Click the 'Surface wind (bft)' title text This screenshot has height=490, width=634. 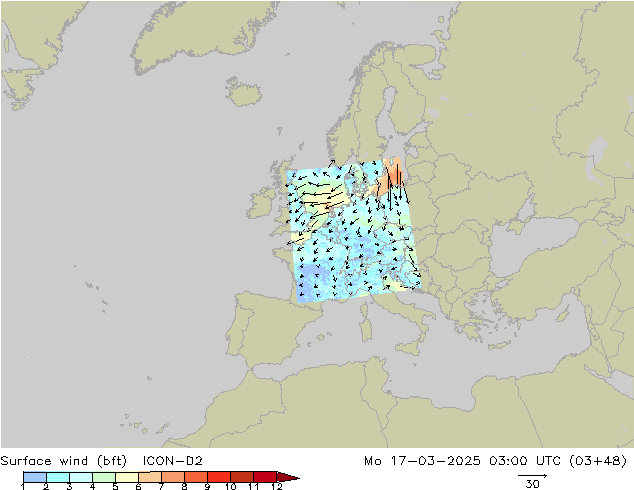63,461
